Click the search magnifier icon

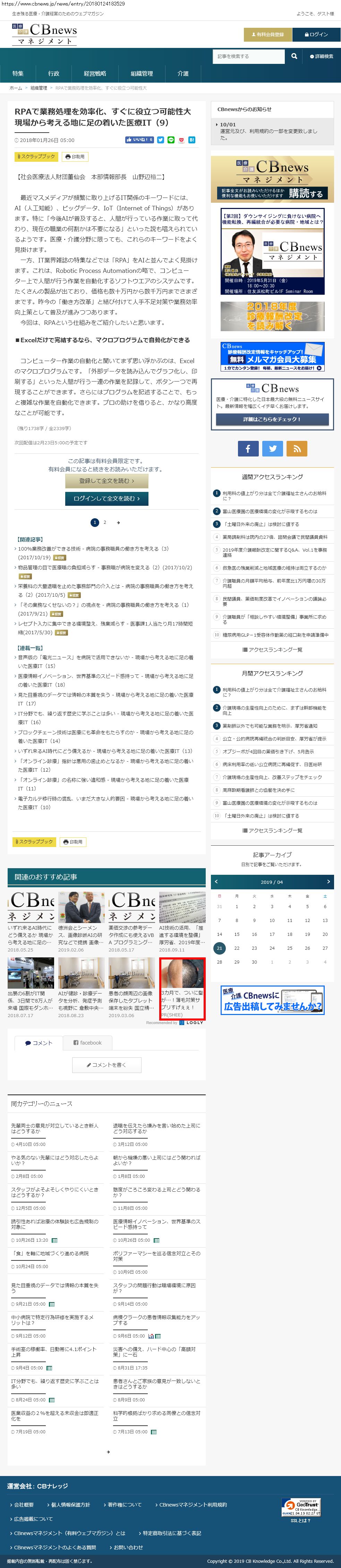click(294, 56)
